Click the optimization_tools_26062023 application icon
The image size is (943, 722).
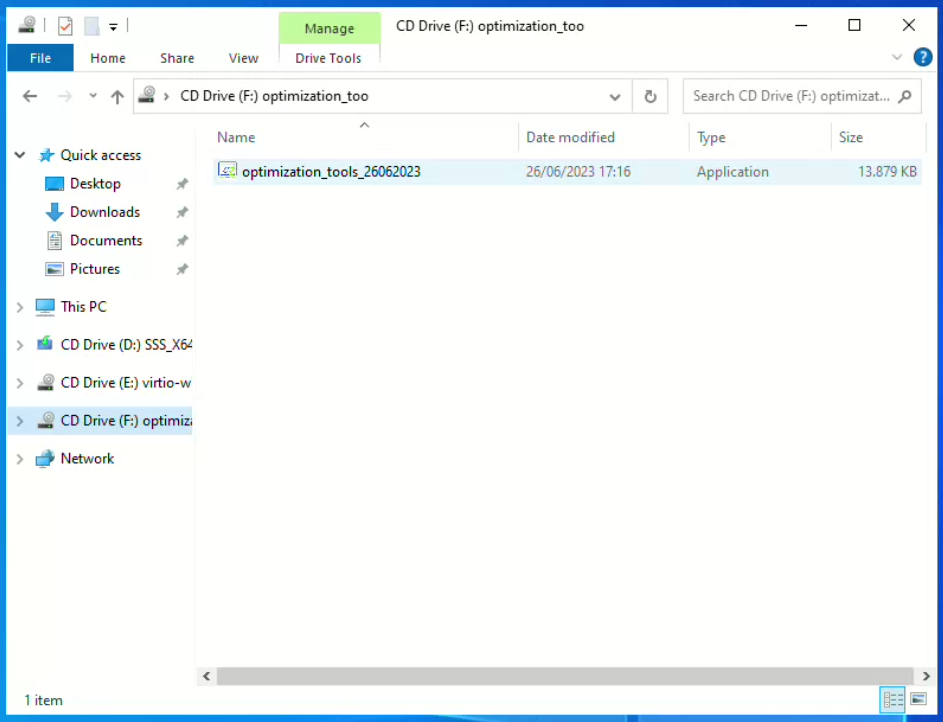tap(227, 171)
